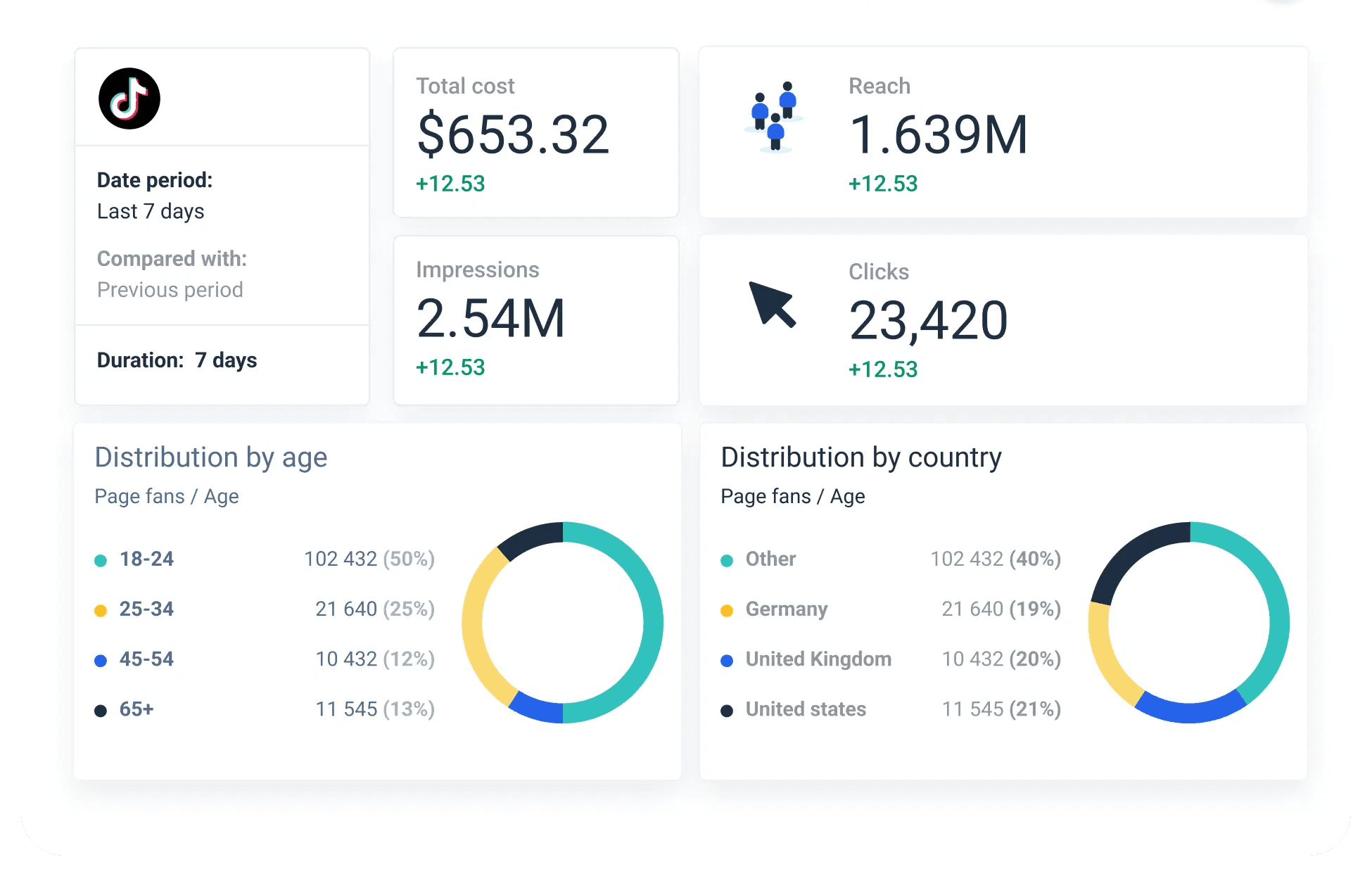Click the Reach 1.639M value

coord(938,134)
